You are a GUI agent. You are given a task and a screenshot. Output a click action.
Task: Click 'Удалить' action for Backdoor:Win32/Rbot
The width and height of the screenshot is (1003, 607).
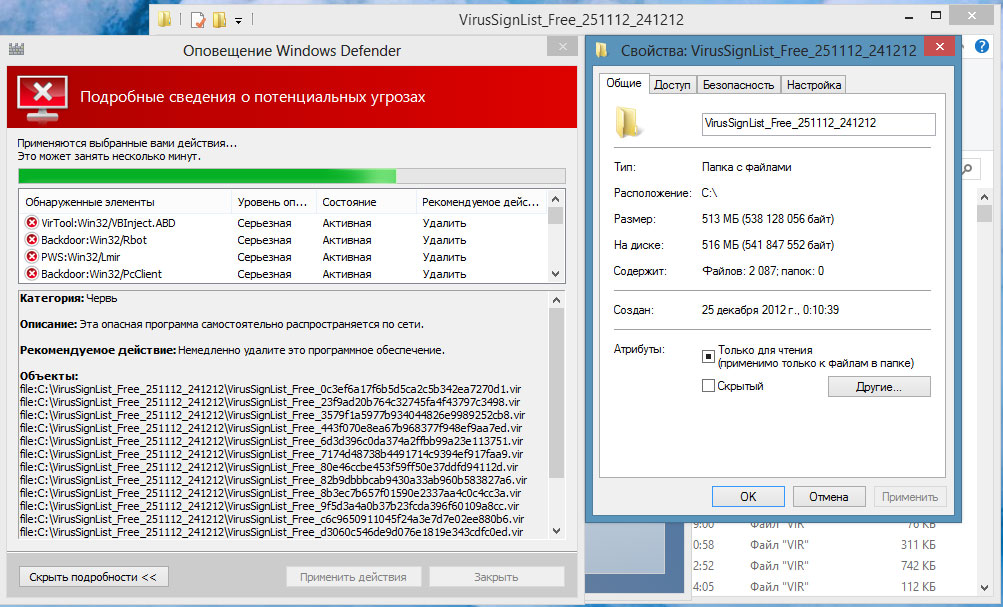444,240
